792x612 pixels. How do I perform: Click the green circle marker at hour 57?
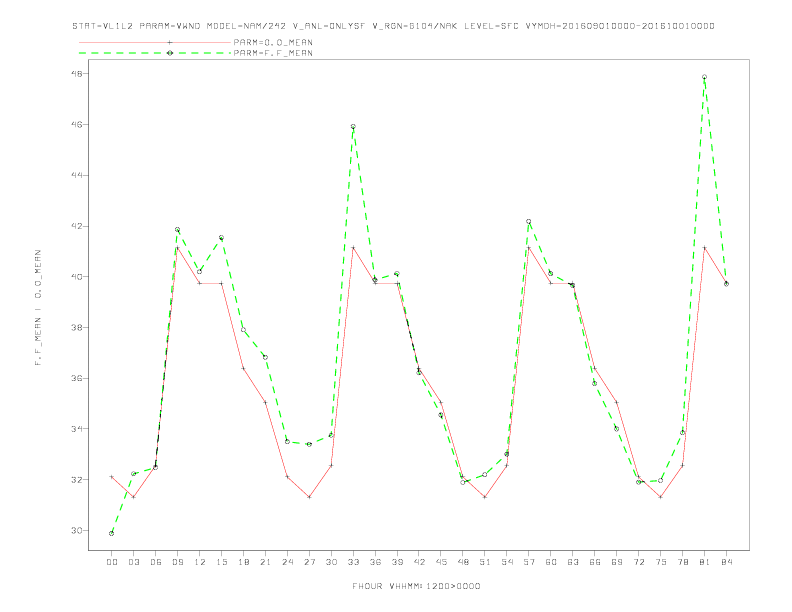coord(529,221)
